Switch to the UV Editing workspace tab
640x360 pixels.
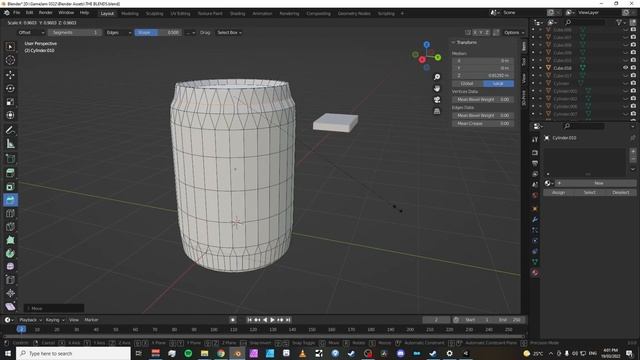click(x=180, y=13)
